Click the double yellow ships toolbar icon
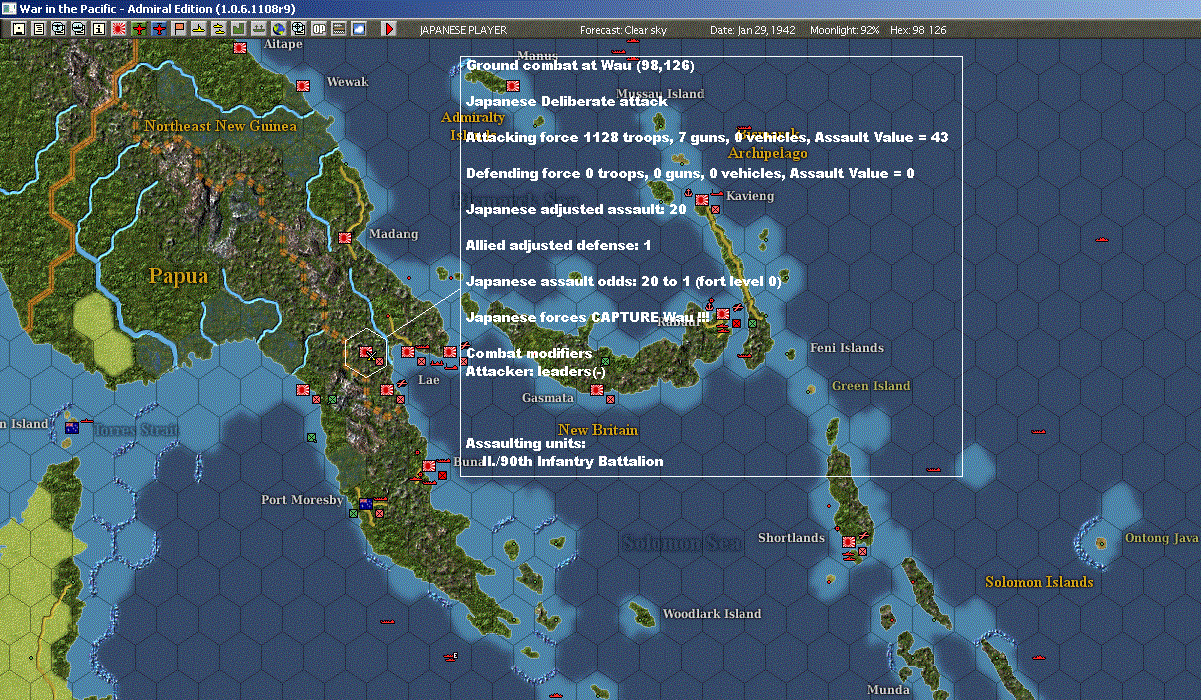The height and width of the screenshot is (700, 1201). pyautogui.click(x=219, y=29)
